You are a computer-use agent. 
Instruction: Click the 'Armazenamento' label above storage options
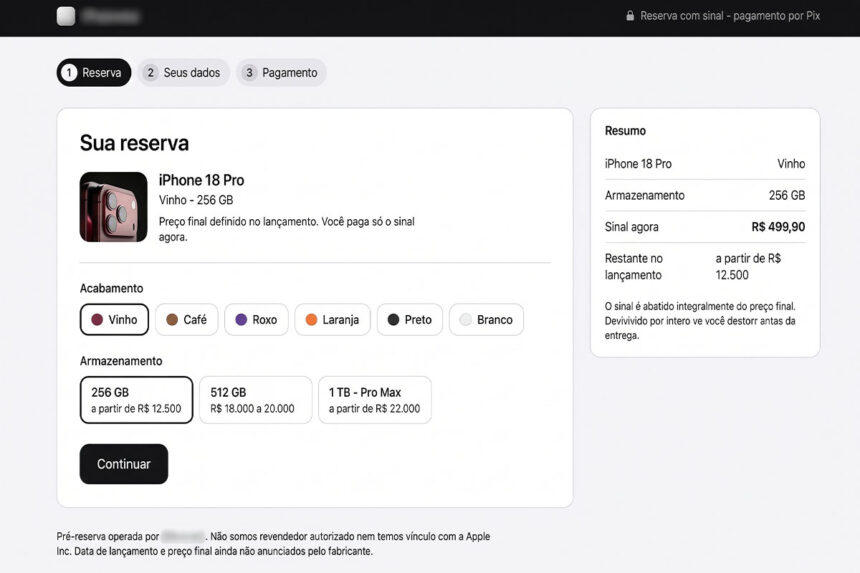click(121, 361)
